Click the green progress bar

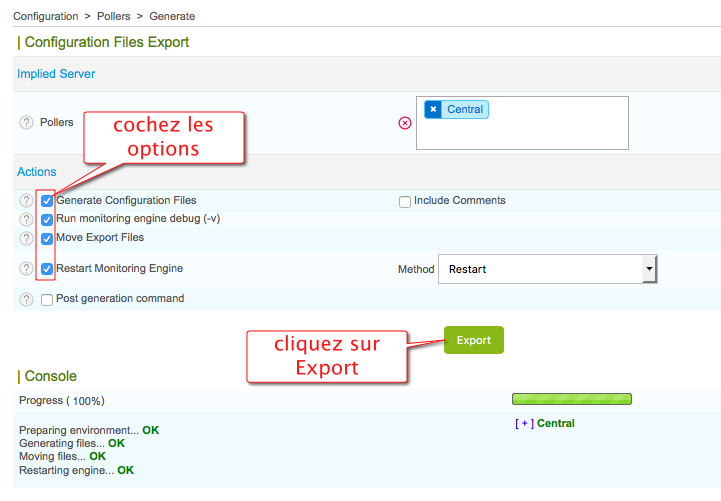point(571,400)
